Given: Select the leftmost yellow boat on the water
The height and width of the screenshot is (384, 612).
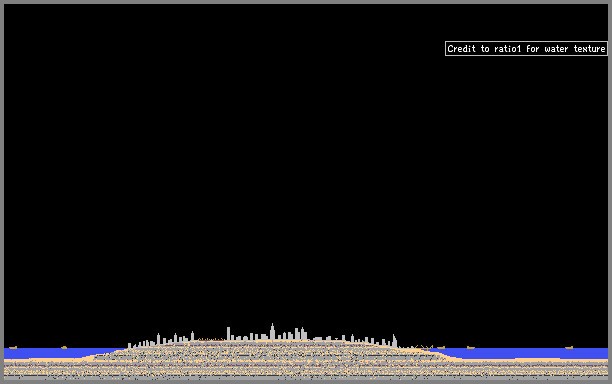Looking at the screenshot, I should (13, 347).
